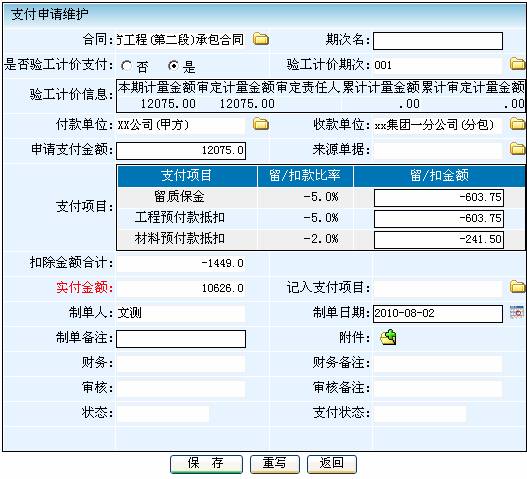Click the 制单备注 input field
527x479 pixels.
(181, 339)
